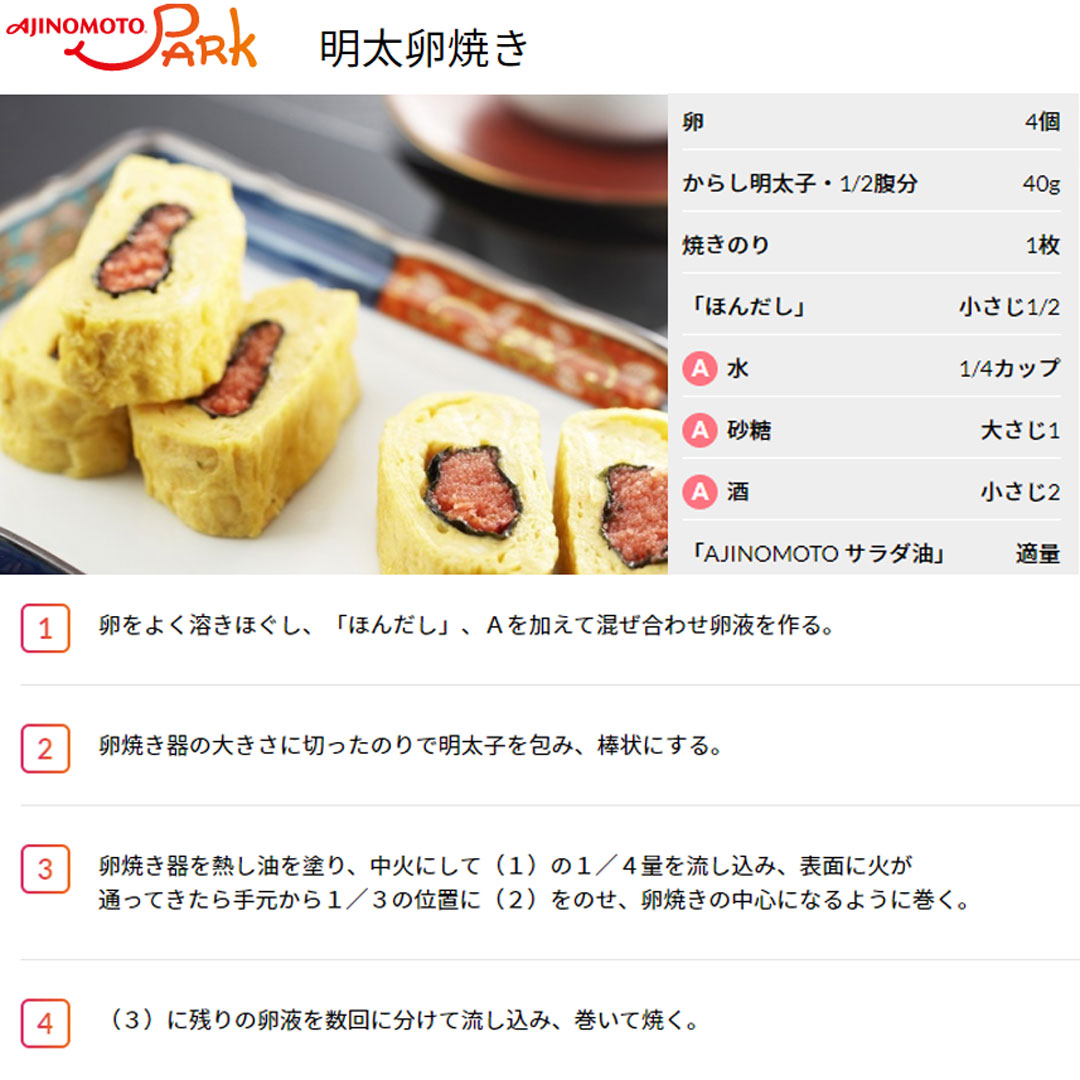Click the AJINOMOTO Park logo
This screenshot has height=1080, width=1080.
131,38
